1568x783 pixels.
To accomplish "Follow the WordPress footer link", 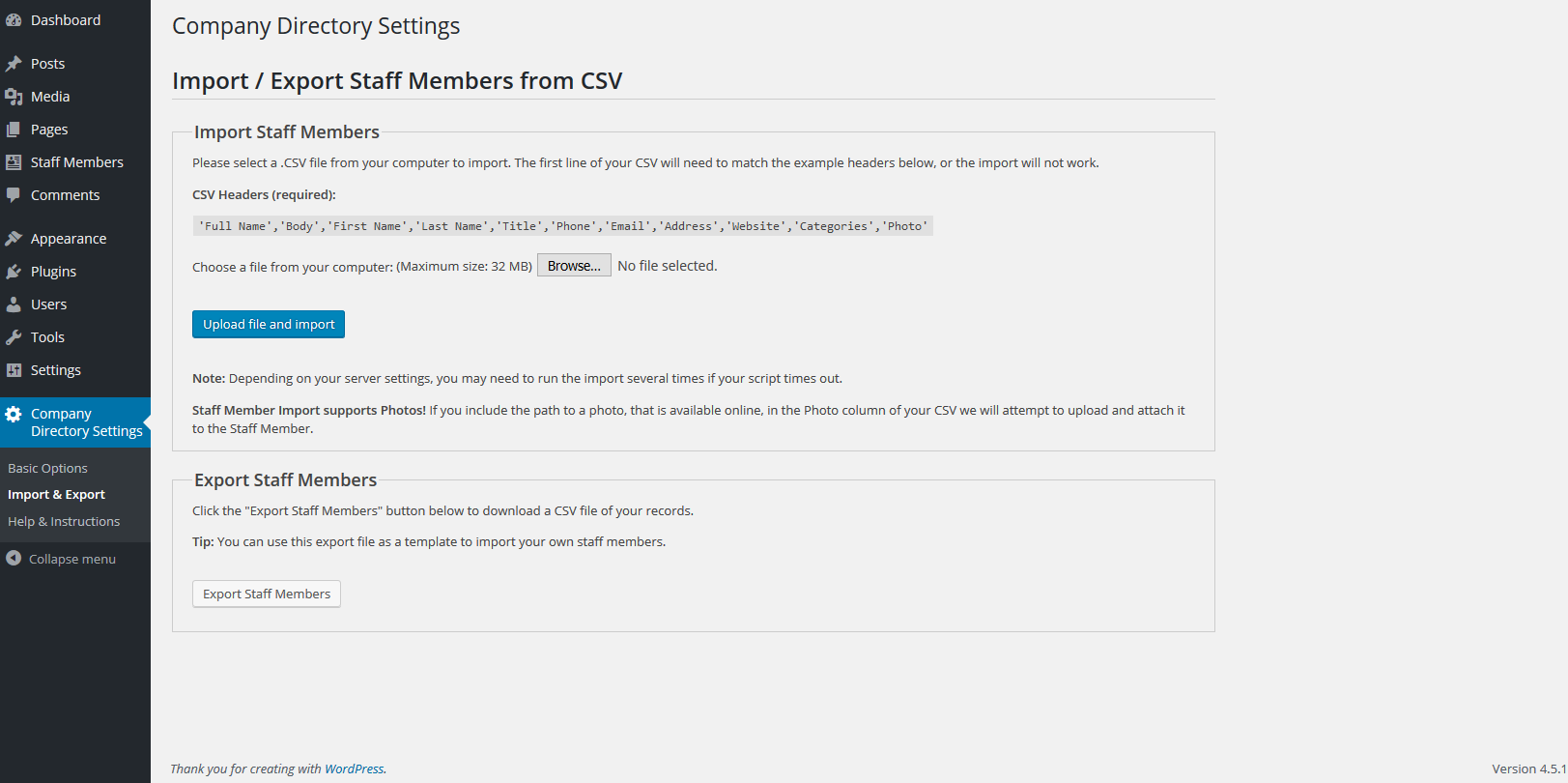I will point(354,768).
